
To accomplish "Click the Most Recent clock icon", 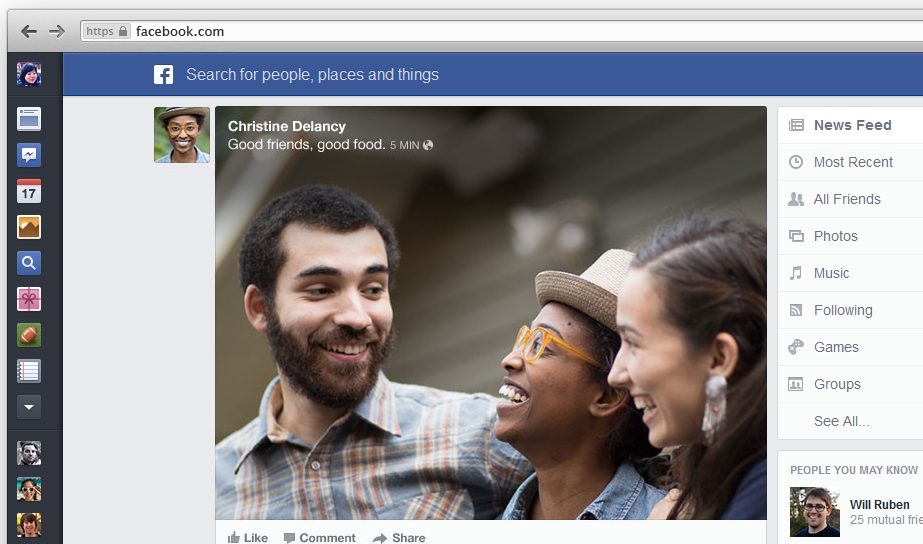I will [796, 162].
